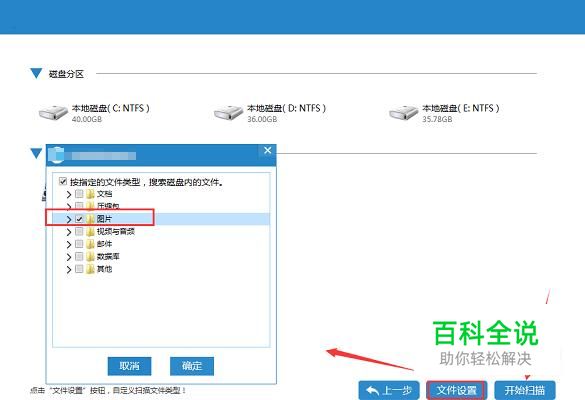Image resolution: width=585 pixels, height=400 pixels.
Task: Click the 磁盘分区 section heading
Action: coord(66,74)
